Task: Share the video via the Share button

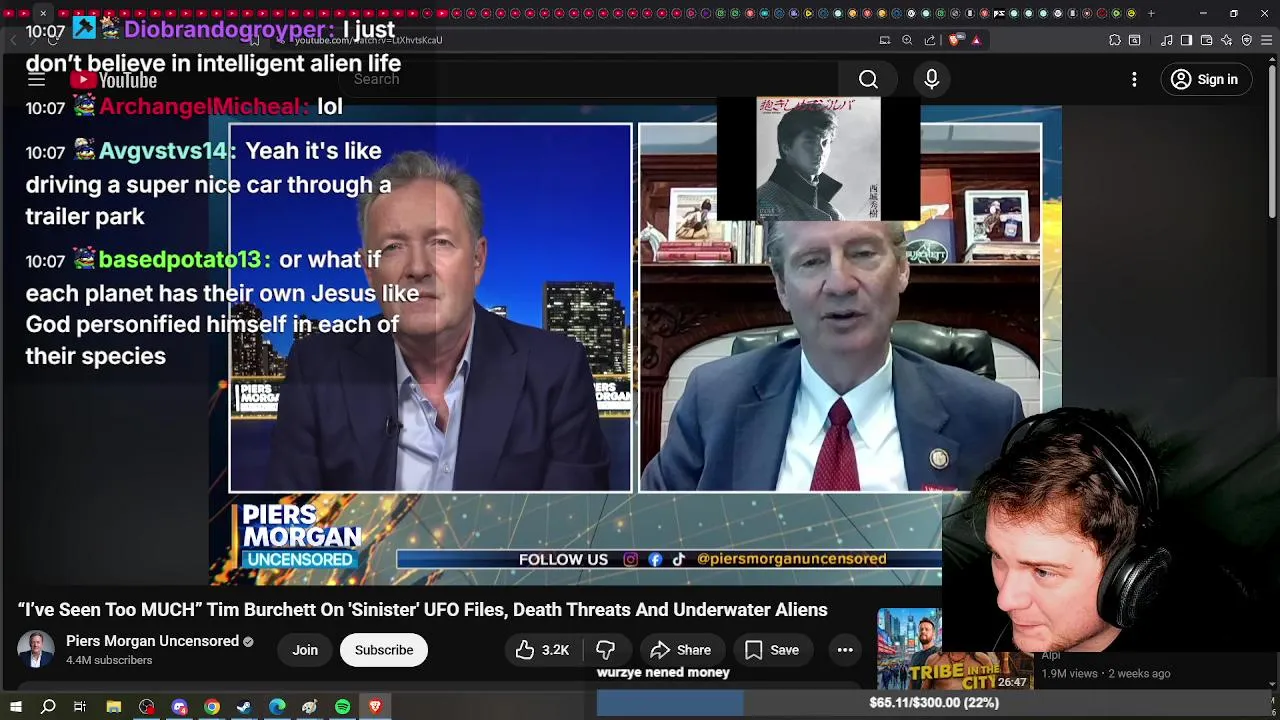Action: coord(681,650)
